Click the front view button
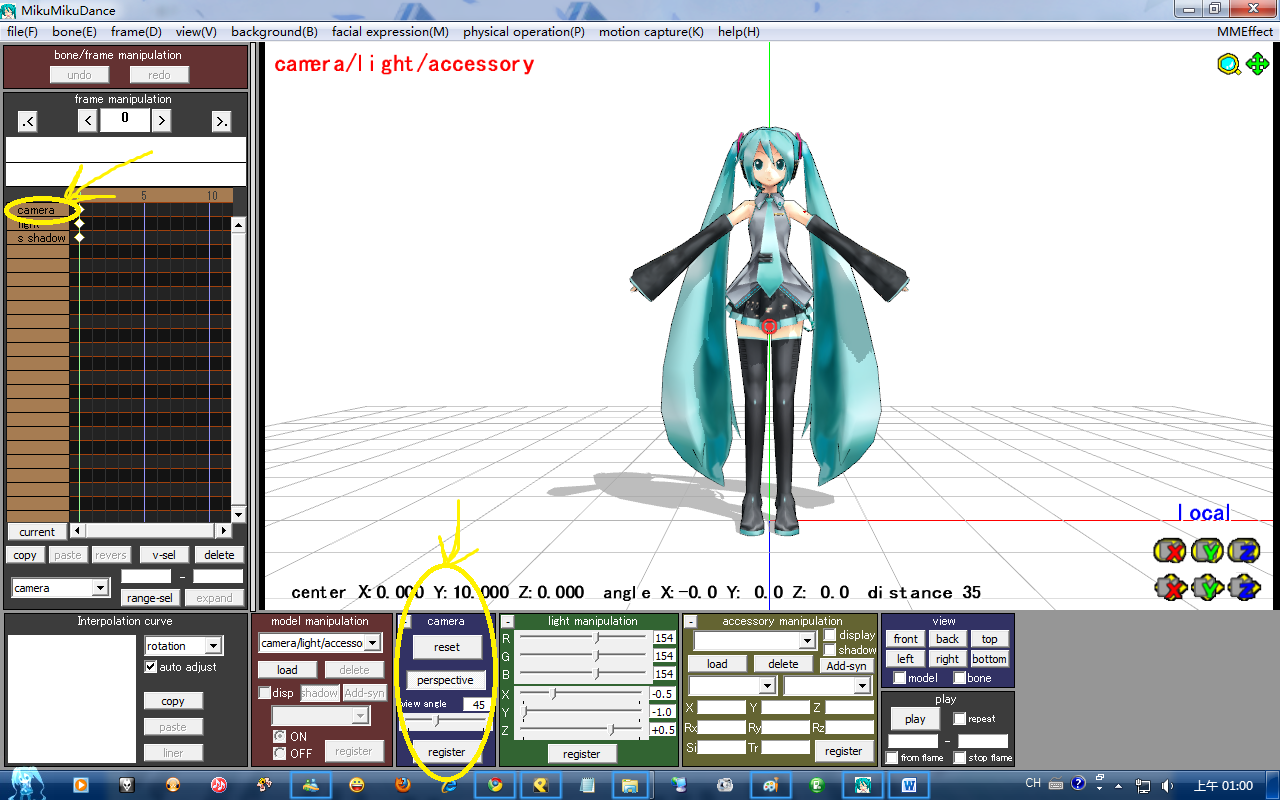The width and height of the screenshot is (1280, 800). [906, 639]
